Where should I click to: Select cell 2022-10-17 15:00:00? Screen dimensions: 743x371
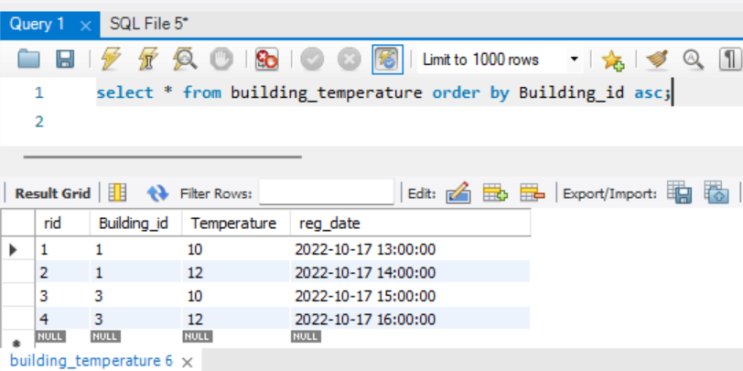pos(410,296)
